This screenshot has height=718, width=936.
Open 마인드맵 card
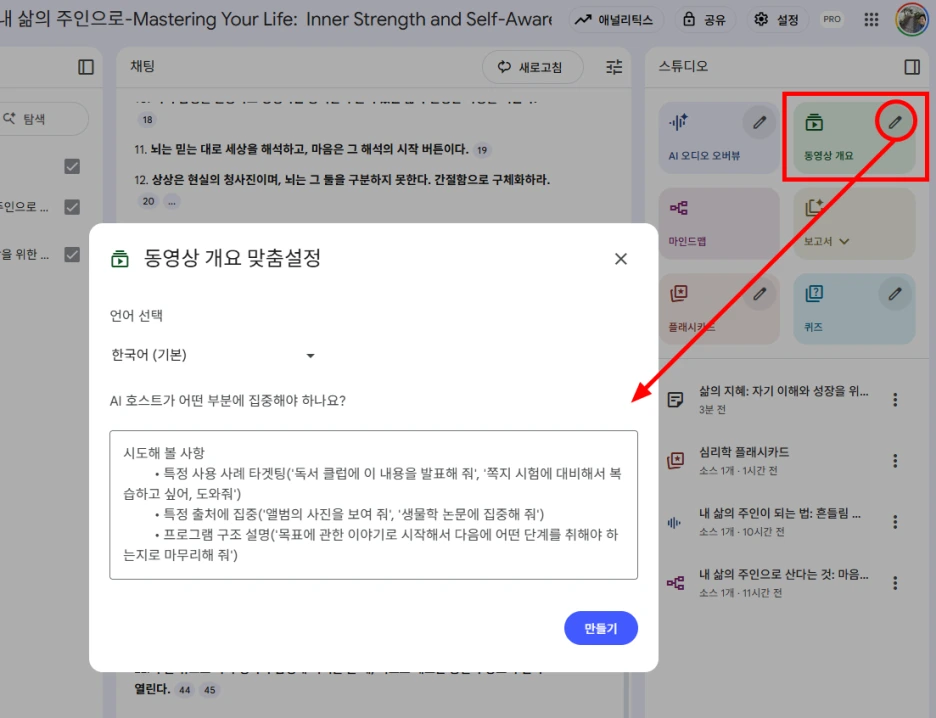(x=719, y=223)
